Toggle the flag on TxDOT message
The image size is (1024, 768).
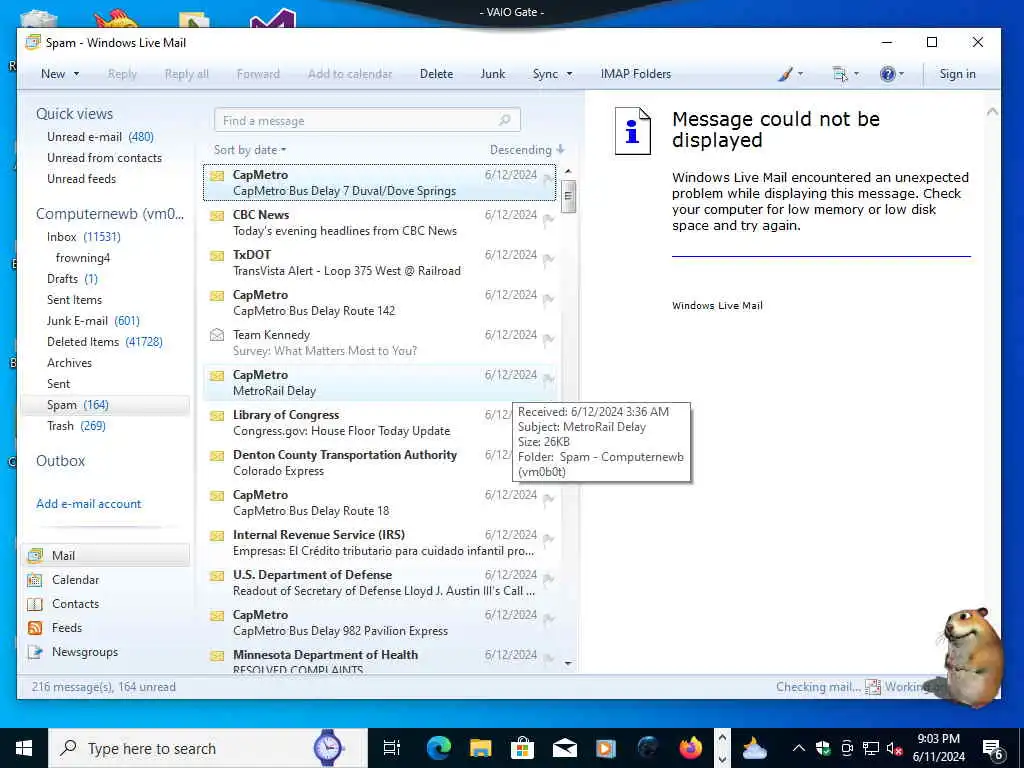[x=549, y=259]
